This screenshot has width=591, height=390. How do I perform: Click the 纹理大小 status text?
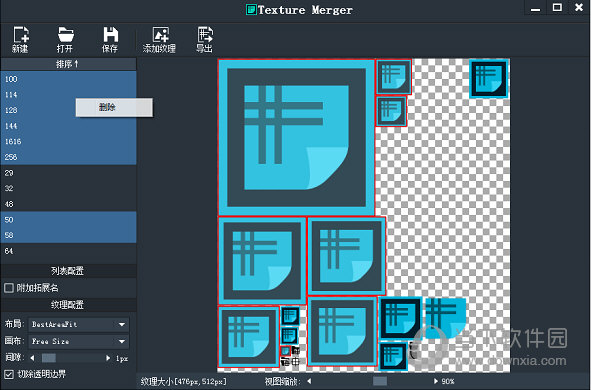184,381
